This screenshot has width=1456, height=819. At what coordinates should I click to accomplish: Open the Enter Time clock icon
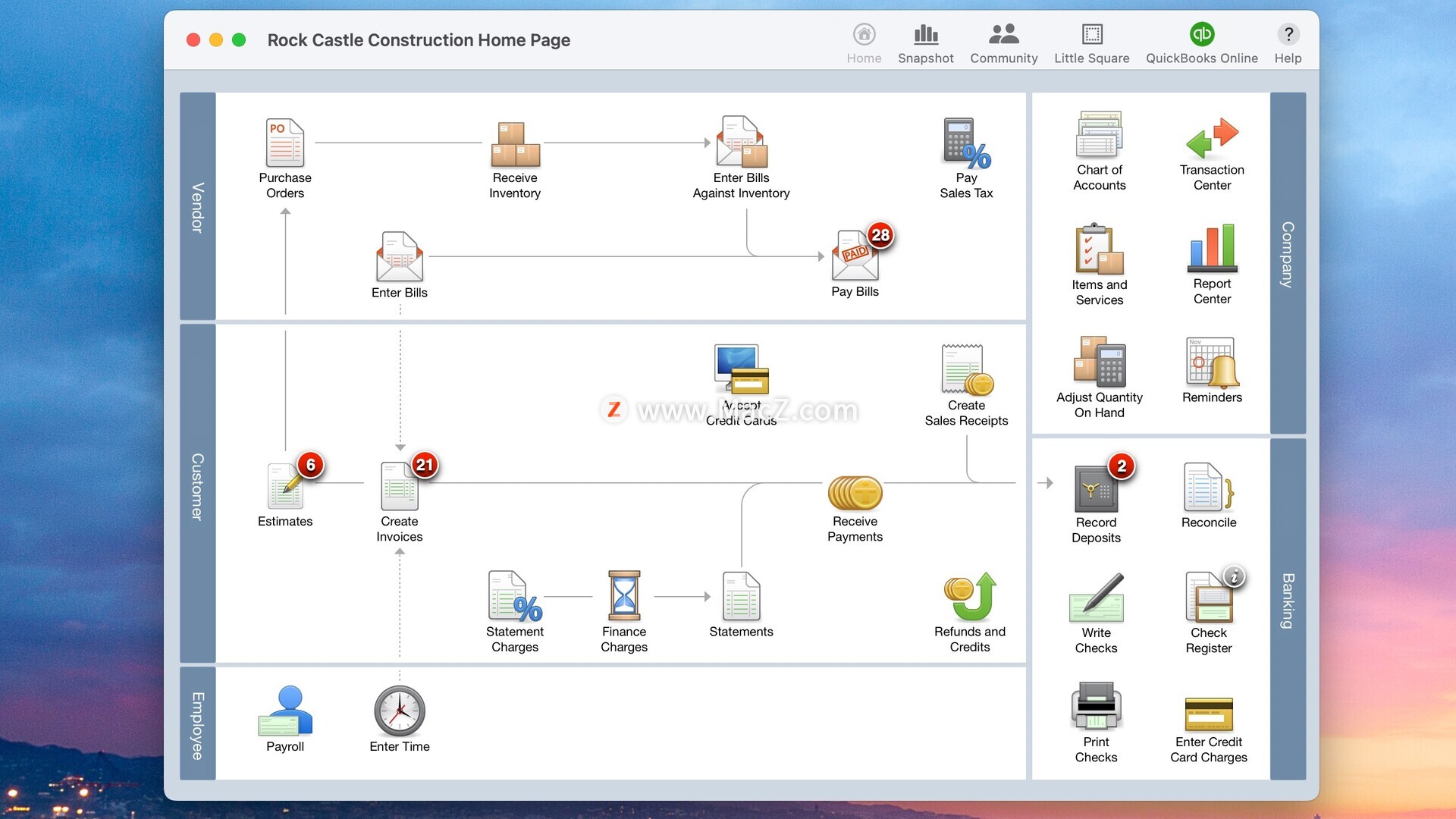400,711
